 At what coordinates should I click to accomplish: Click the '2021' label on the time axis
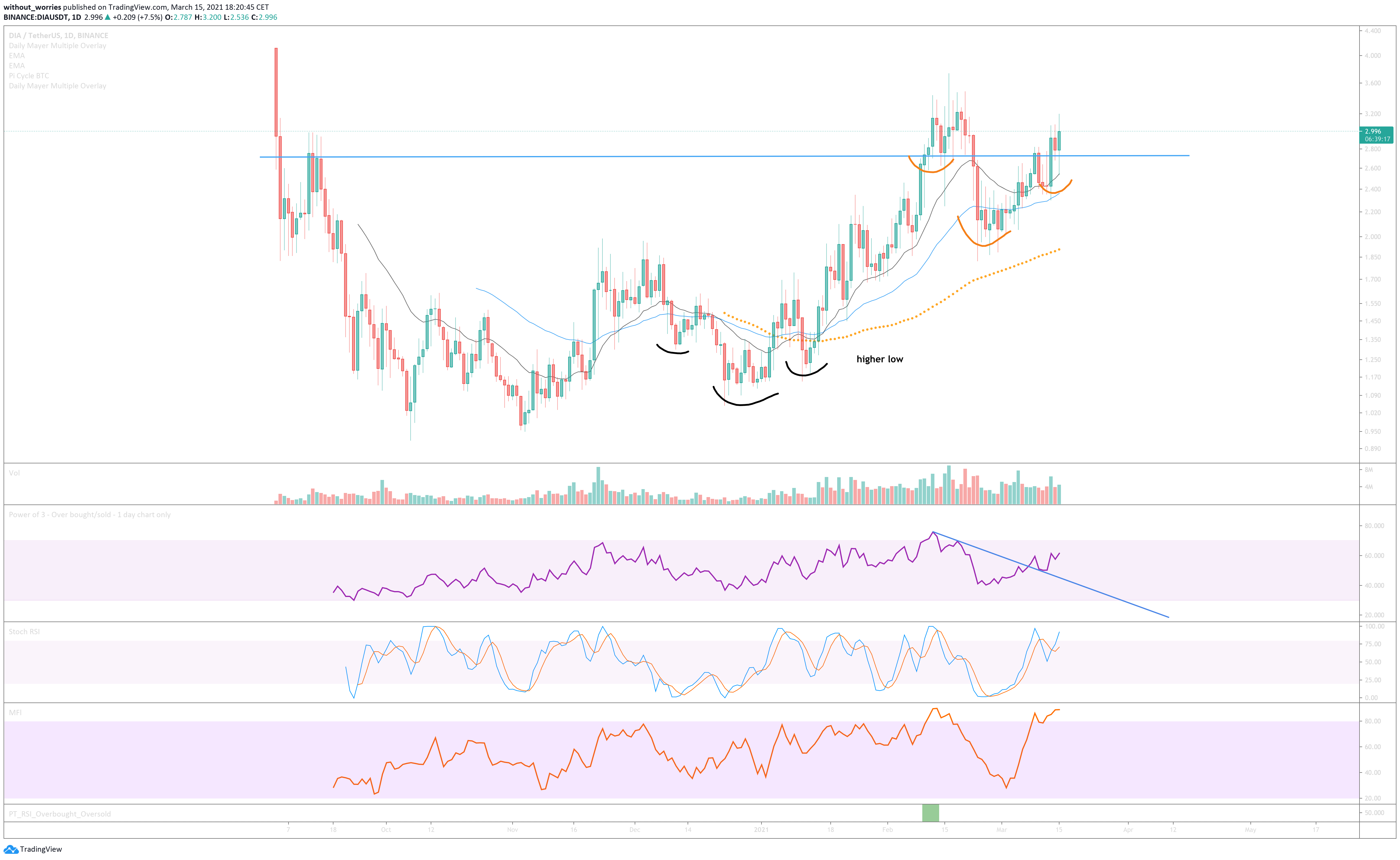761,830
